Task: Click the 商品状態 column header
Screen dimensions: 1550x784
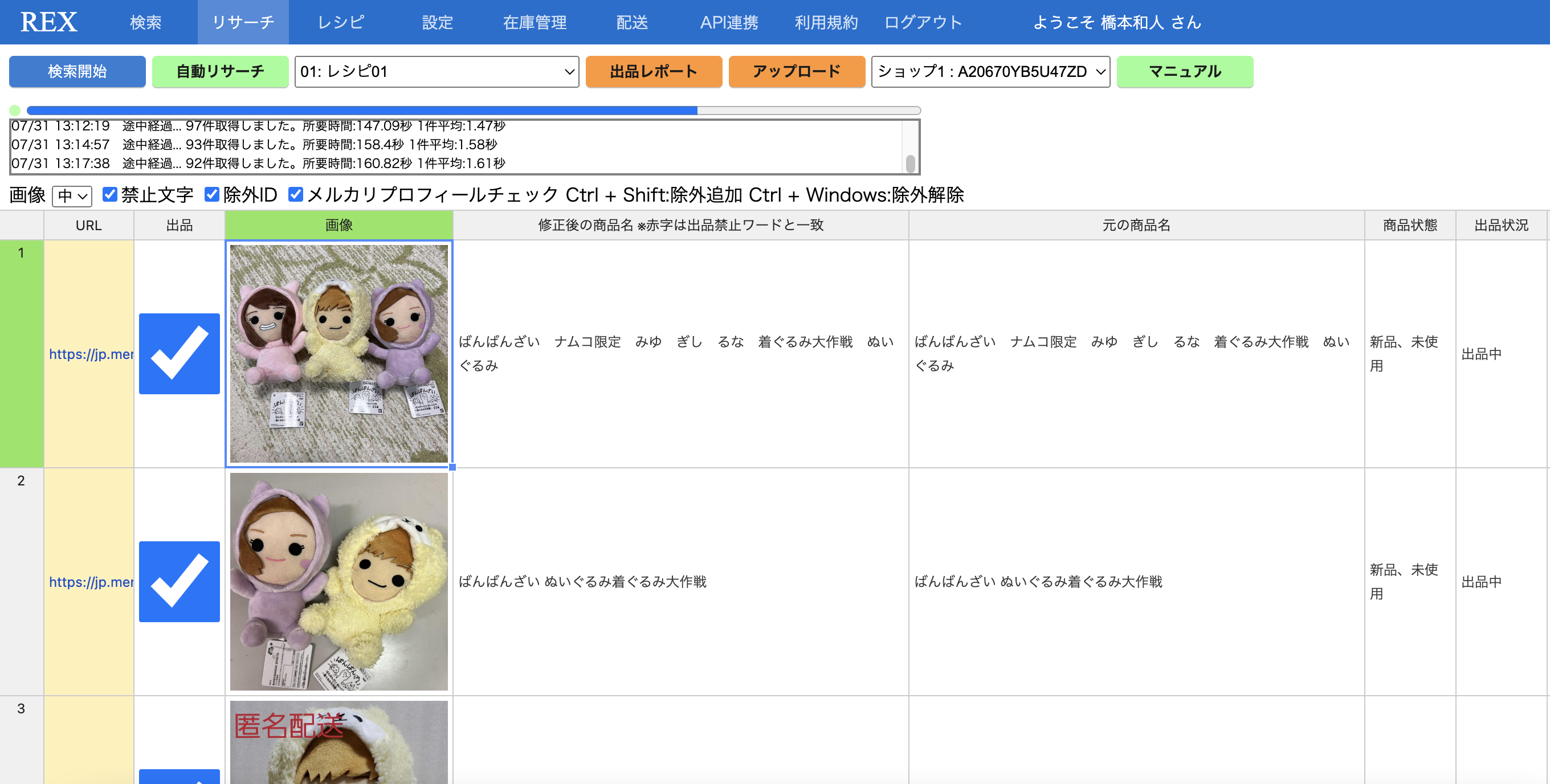Action: [x=1410, y=225]
